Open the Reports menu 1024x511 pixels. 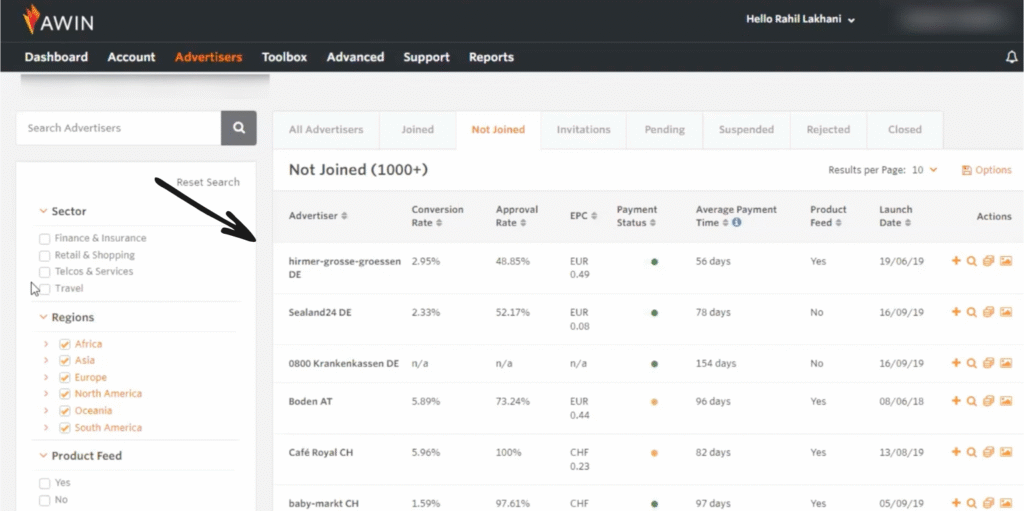tap(491, 57)
